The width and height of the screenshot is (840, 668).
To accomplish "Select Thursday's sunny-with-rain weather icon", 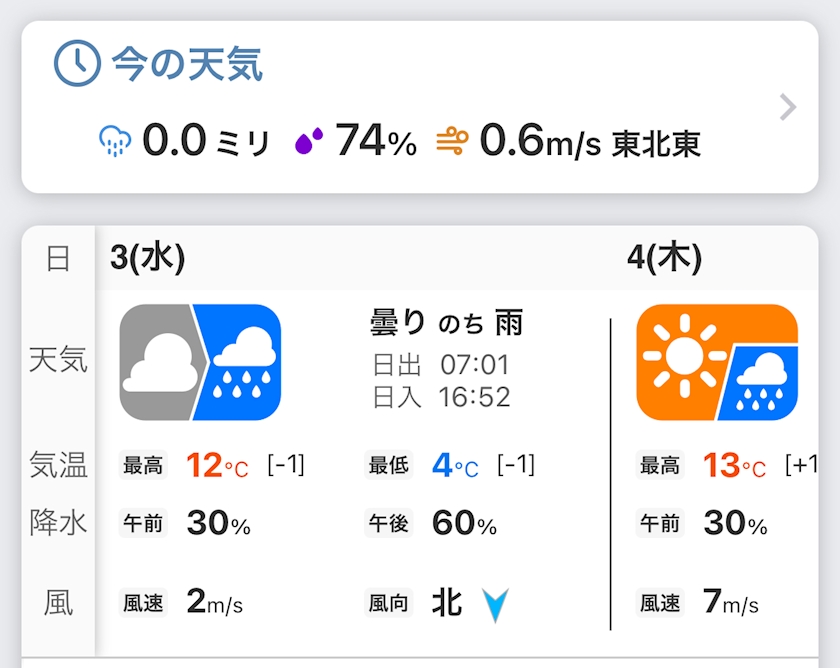I will (x=717, y=361).
